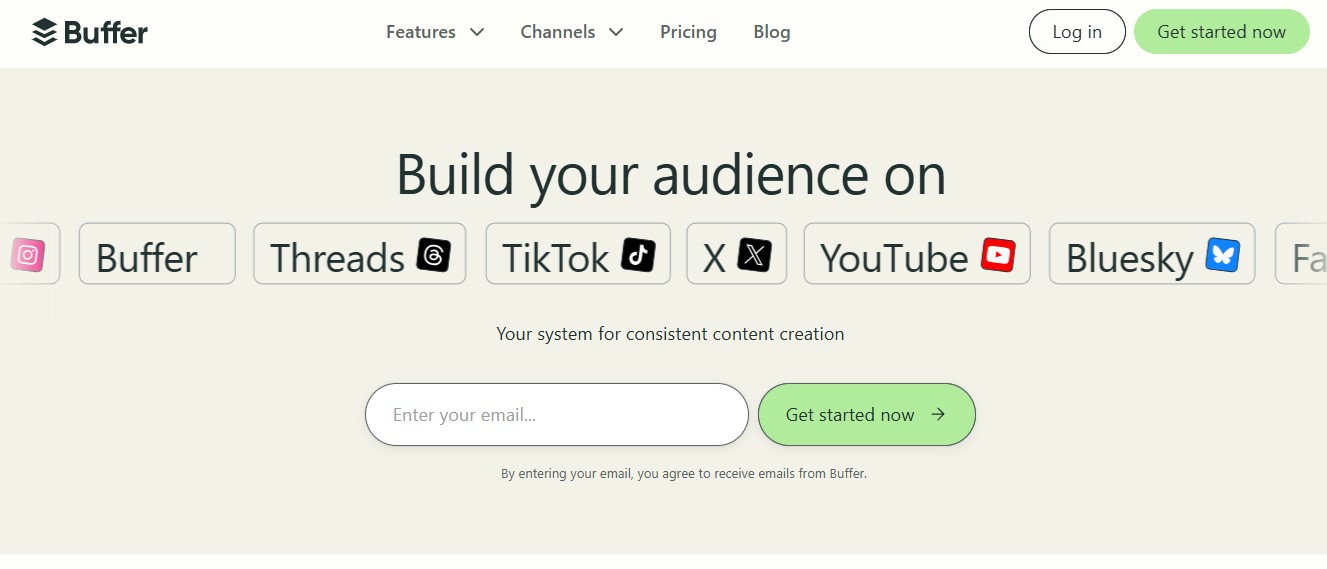Open the Channels menu label
1327x569 pixels.
click(558, 32)
